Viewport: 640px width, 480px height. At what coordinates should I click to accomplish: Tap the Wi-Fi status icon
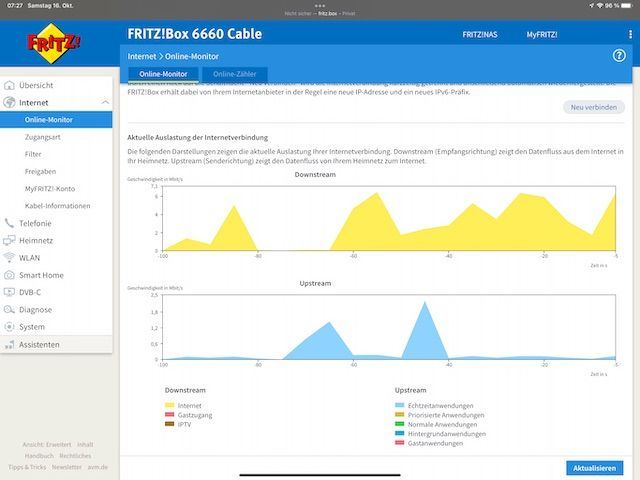pyautogui.click(x=600, y=5)
